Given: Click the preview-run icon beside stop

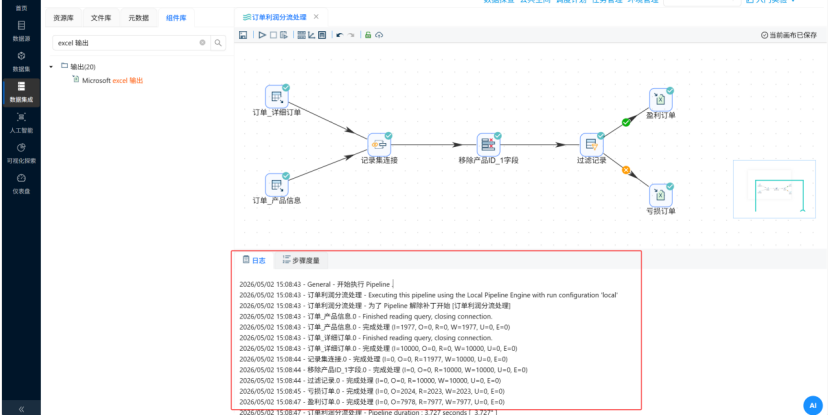Looking at the screenshot, I should click(x=284, y=35).
